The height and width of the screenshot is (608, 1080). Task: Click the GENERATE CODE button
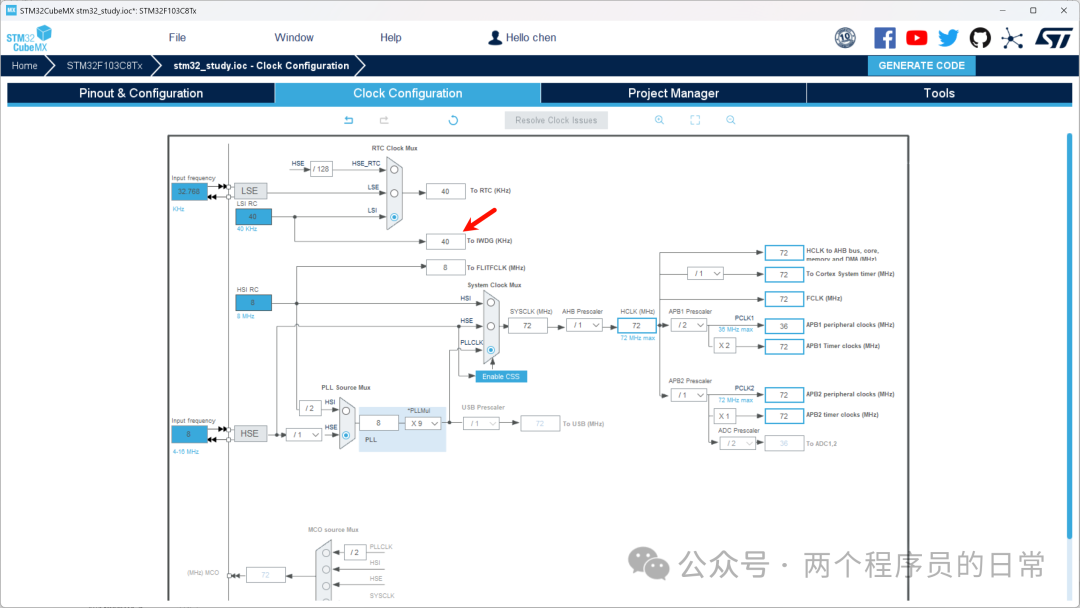pos(922,65)
